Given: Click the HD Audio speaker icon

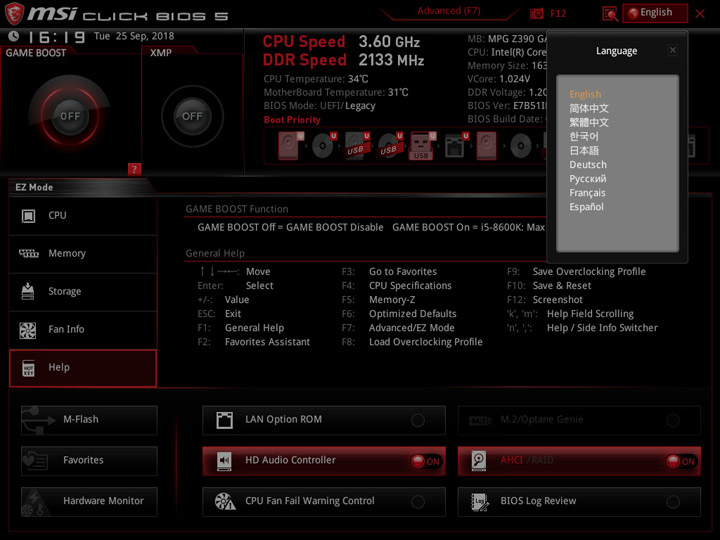Looking at the screenshot, I should 224,461.
